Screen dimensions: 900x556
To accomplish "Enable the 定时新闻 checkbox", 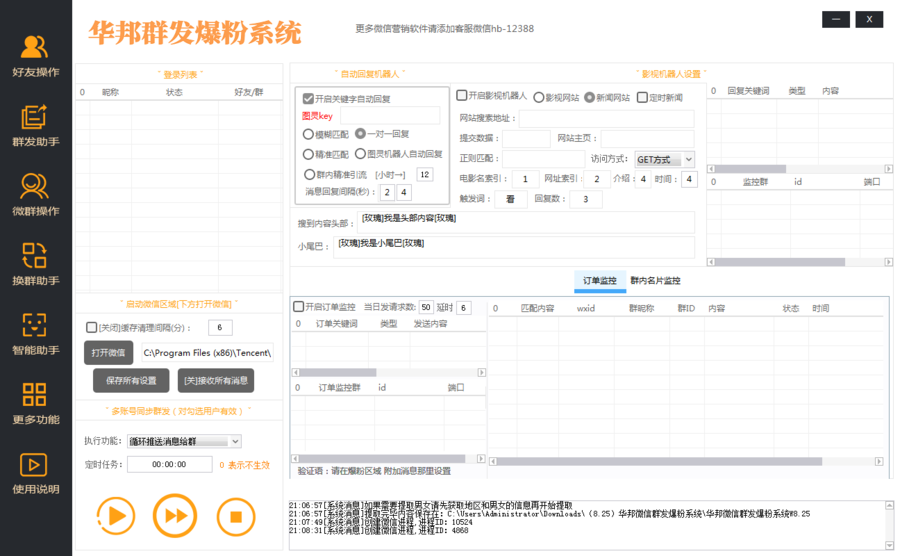I will point(642,98).
